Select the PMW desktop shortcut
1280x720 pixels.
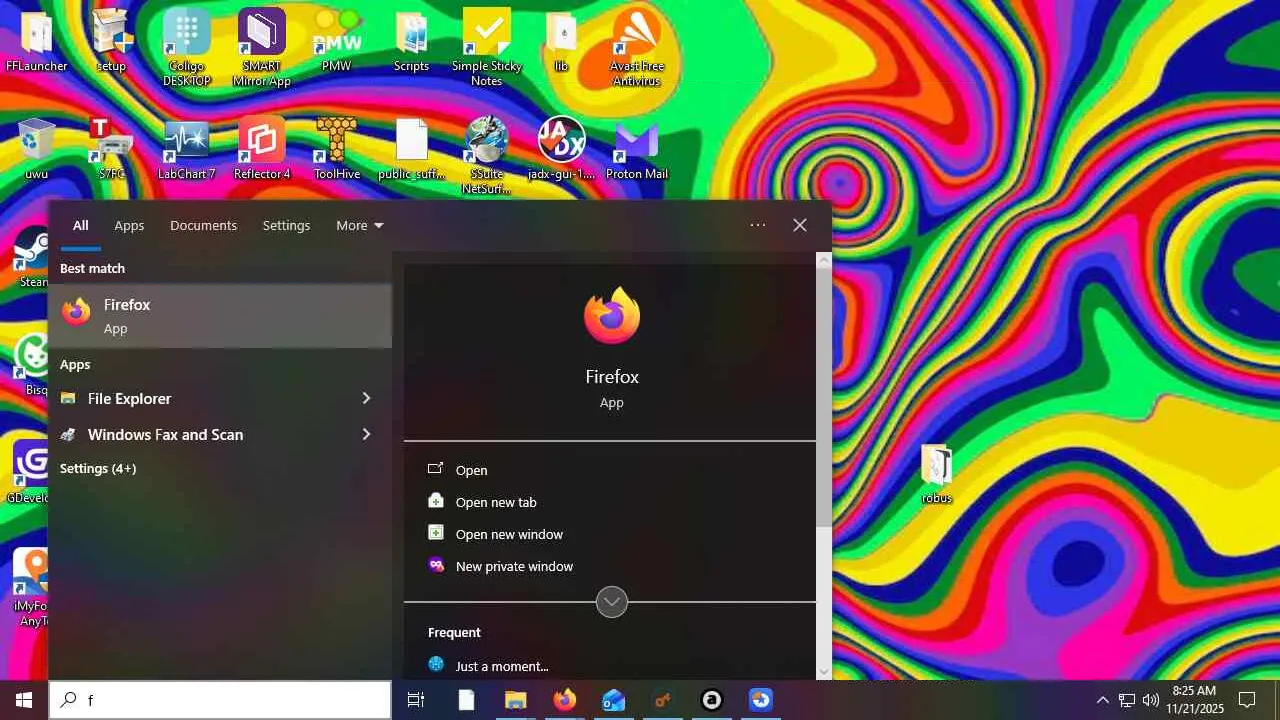(337, 42)
